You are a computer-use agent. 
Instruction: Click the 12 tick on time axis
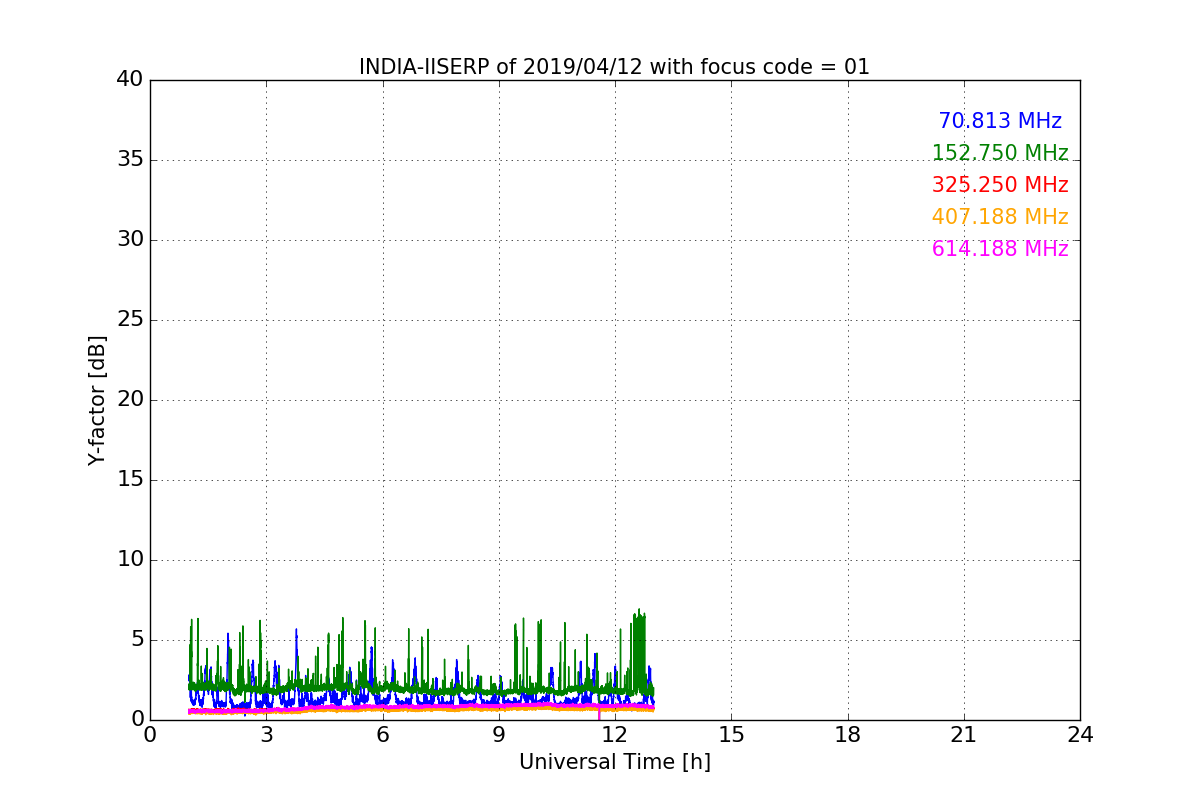coord(615,735)
